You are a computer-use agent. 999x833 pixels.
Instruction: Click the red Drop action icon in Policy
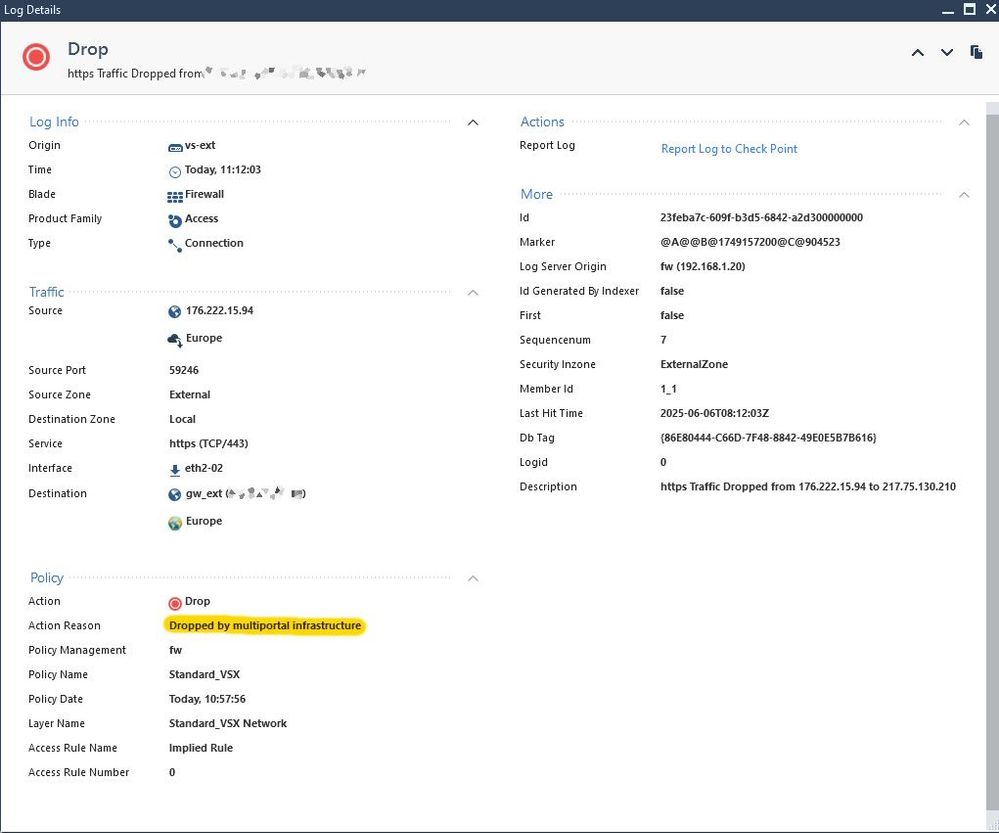(175, 603)
